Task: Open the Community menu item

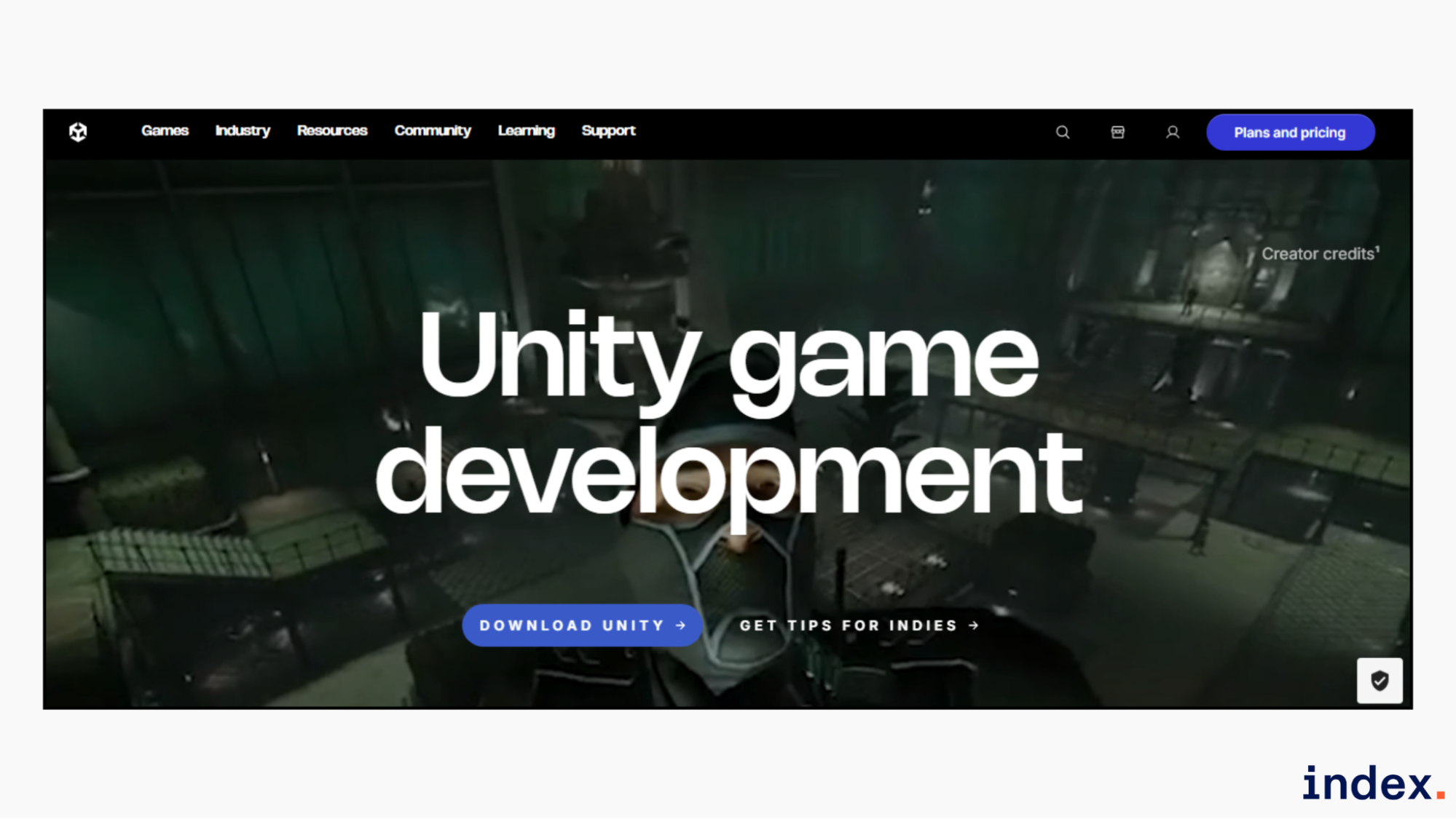Action: 433,130
